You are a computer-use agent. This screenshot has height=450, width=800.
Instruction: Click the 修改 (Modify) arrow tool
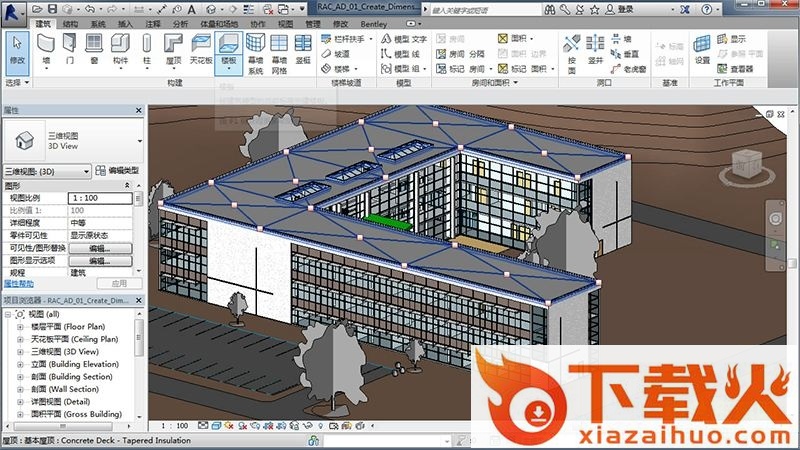[x=17, y=47]
